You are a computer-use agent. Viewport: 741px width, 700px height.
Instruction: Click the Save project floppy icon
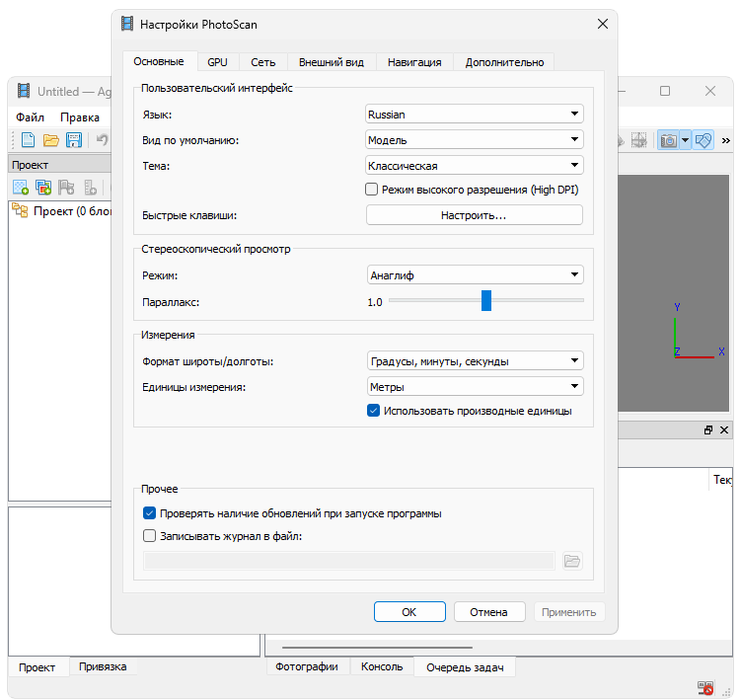click(x=74, y=140)
